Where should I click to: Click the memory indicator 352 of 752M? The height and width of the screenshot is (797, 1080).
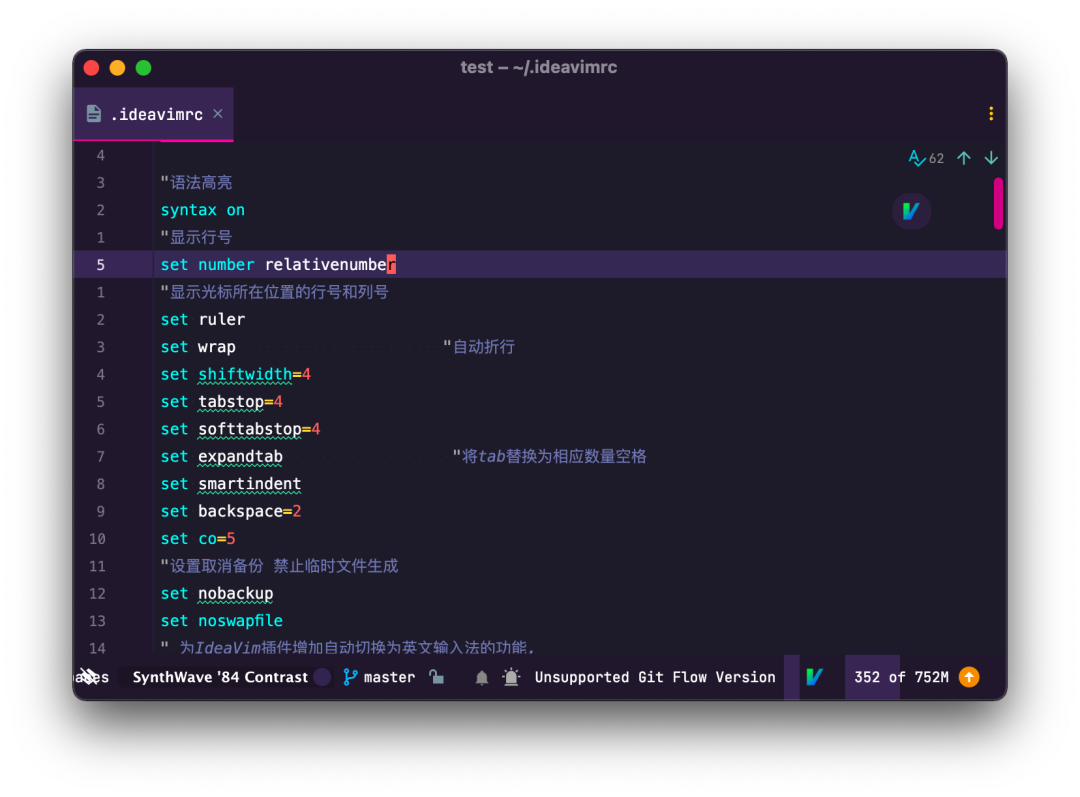pos(901,677)
